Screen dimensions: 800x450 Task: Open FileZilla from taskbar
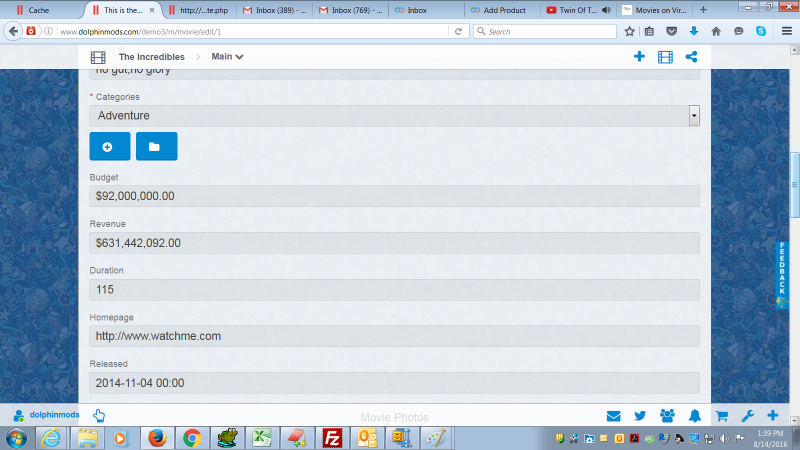pyautogui.click(x=332, y=438)
